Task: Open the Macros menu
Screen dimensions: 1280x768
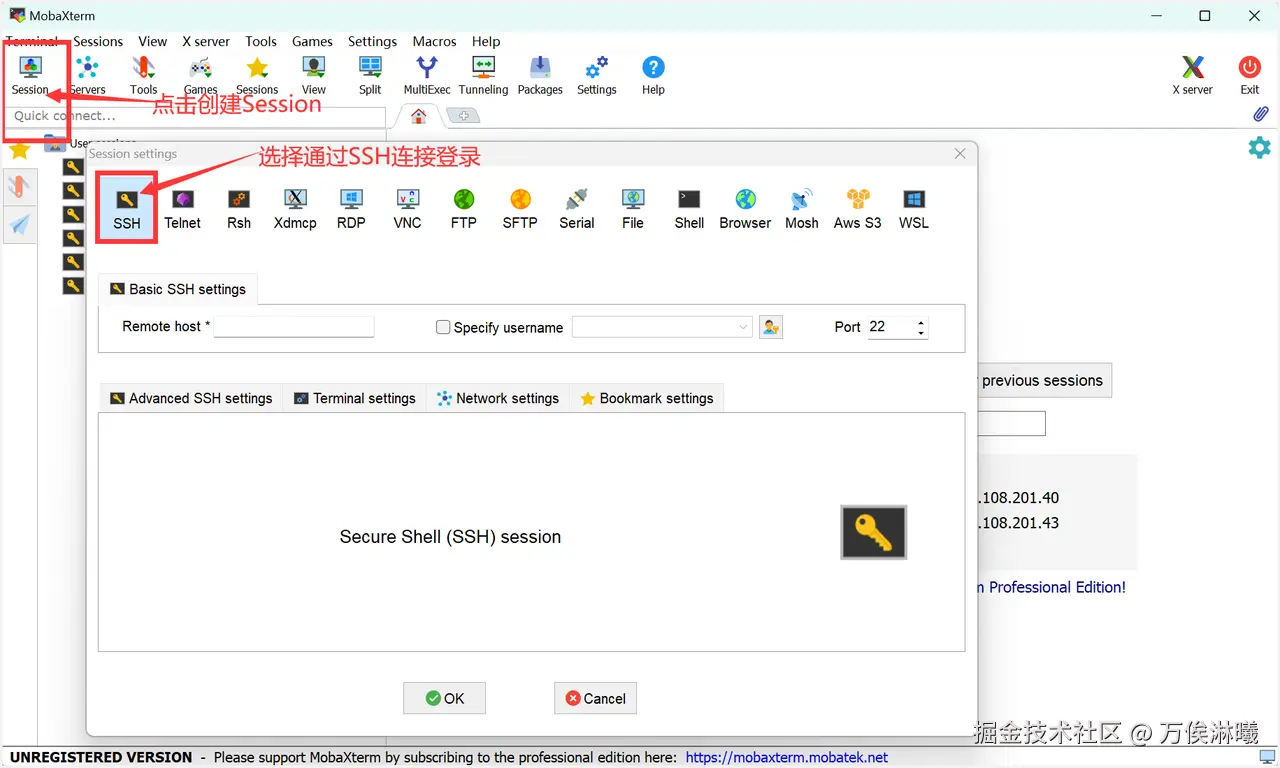Action: click(435, 41)
